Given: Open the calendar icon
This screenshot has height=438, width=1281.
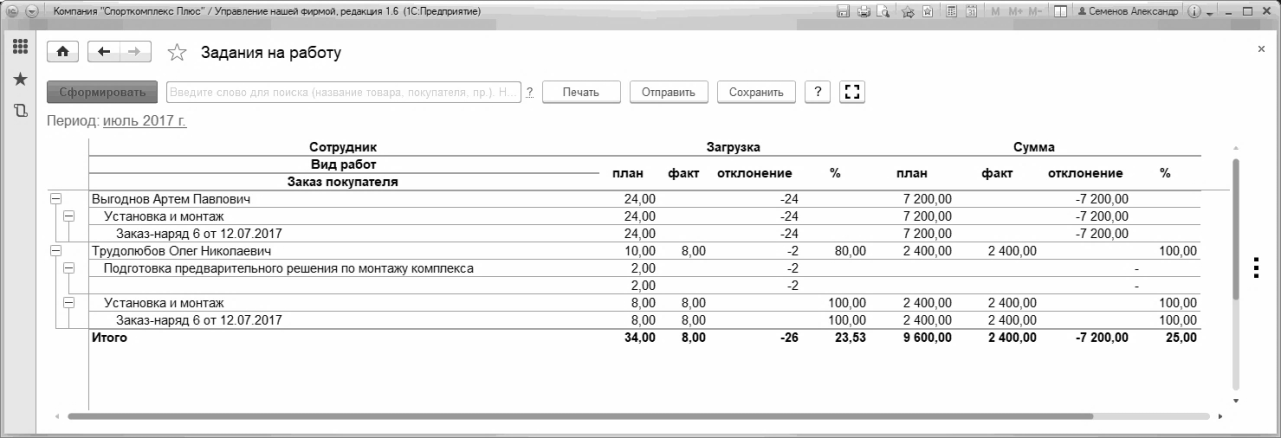Looking at the screenshot, I should (971, 11).
